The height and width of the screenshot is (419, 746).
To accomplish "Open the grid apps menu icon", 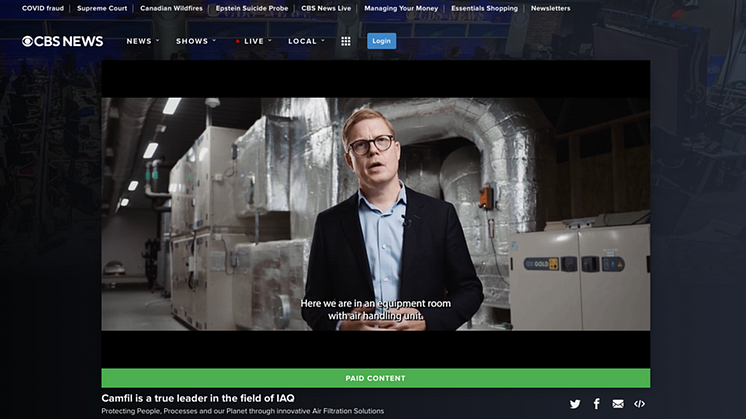I will click(x=346, y=41).
